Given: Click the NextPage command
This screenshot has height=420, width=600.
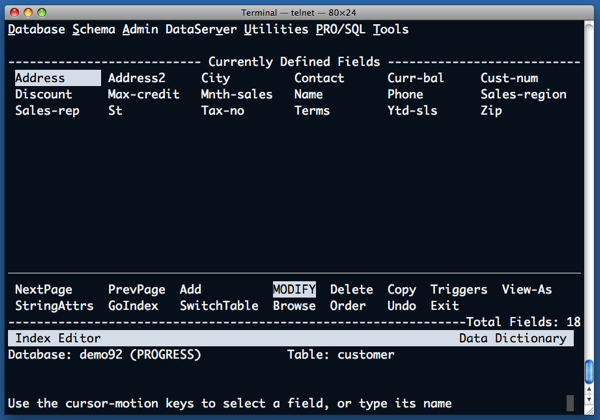Looking at the screenshot, I should [x=44, y=290].
